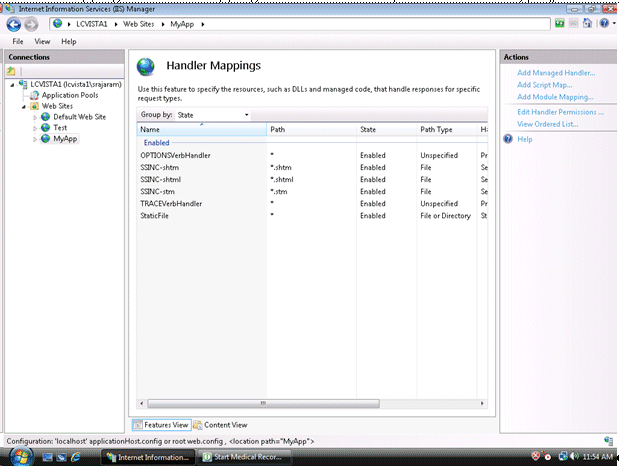The image size is (619, 467).
Task: Select the TRACEVerbHandler row
Action: click(x=312, y=204)
